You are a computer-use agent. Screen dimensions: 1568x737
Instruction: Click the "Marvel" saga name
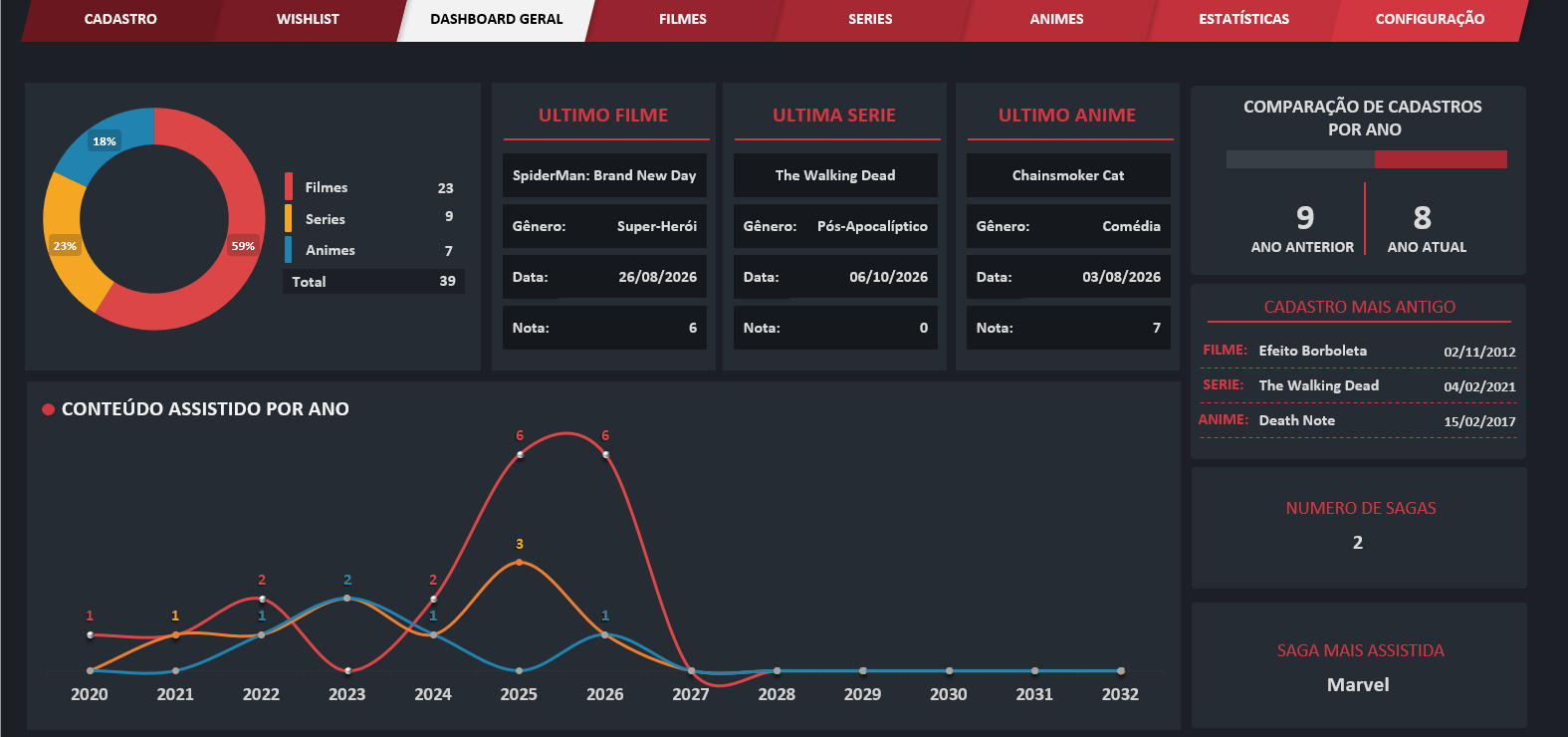point(1358,684)
